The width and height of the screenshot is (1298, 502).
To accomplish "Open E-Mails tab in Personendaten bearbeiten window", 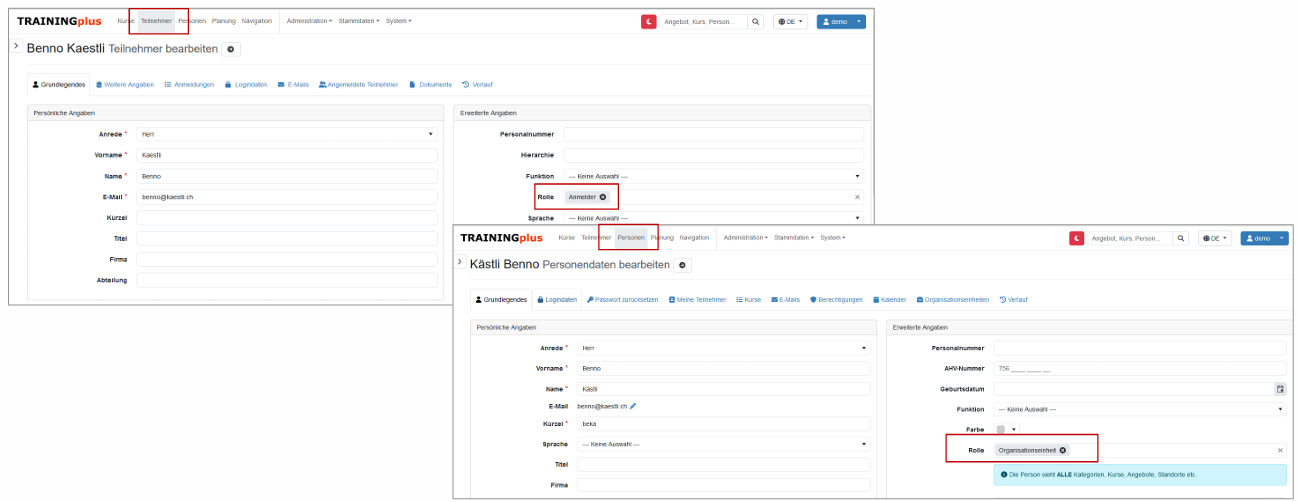I will 786,299.
